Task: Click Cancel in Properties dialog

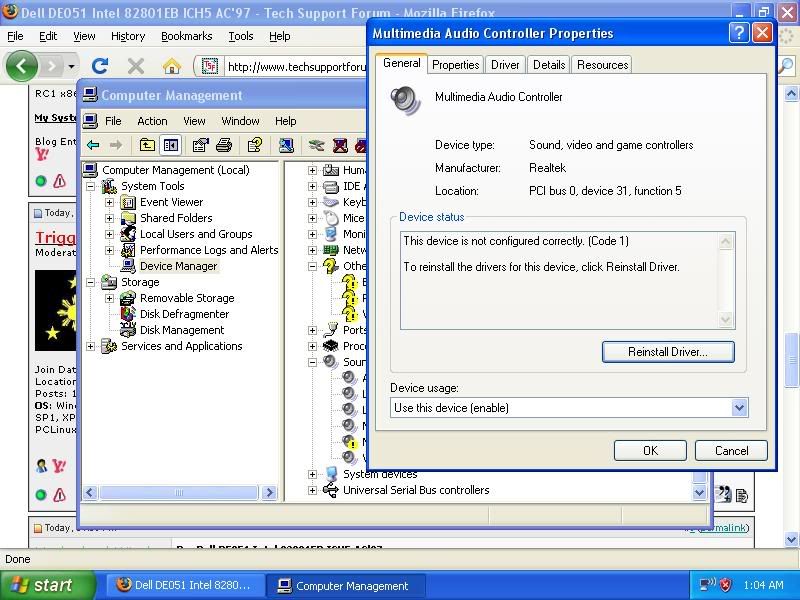Action: (731, 451)
